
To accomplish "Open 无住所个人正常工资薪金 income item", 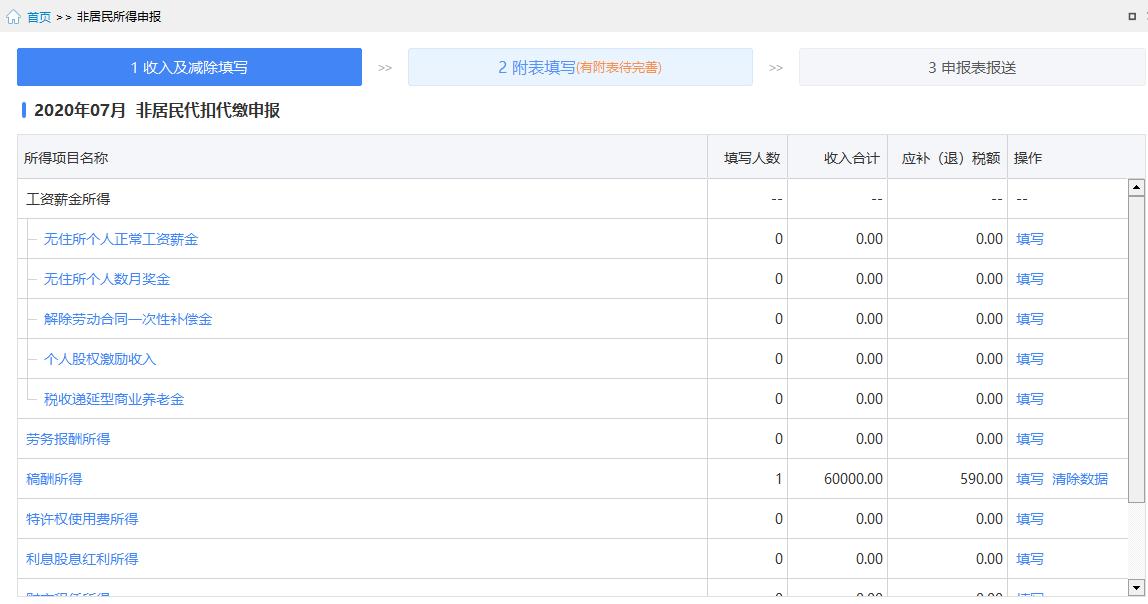I will (x=121, y=239).
